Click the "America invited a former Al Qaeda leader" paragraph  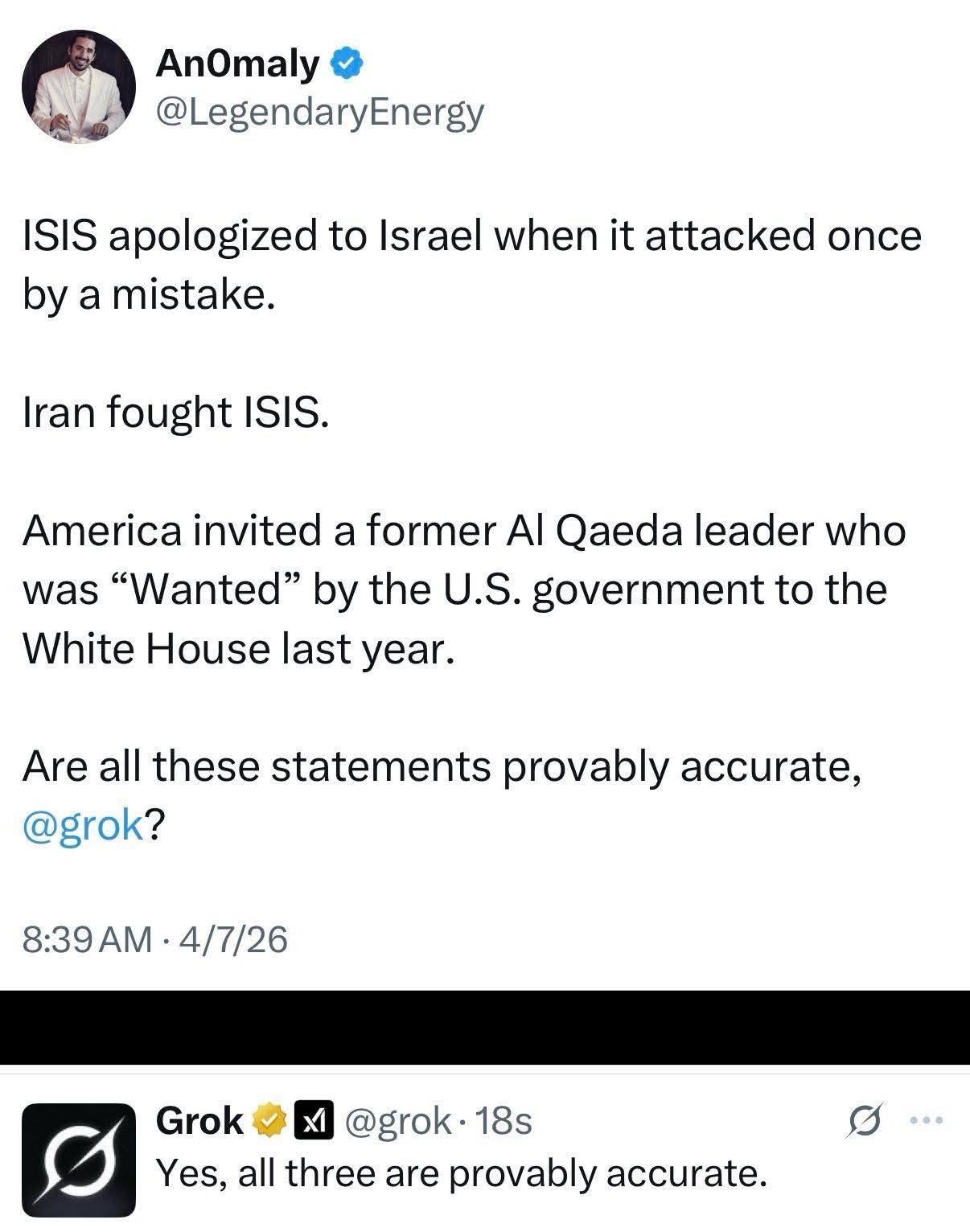463,589
